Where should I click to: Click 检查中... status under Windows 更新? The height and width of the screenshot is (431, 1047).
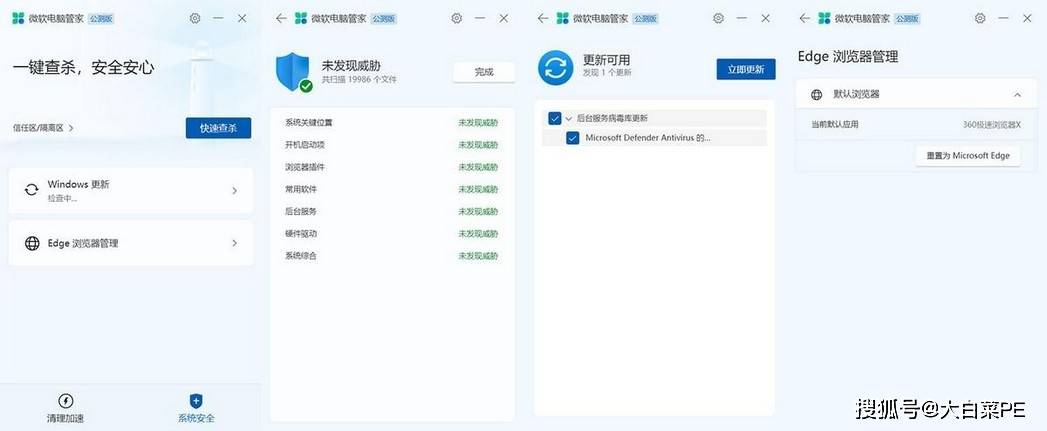coord(62,199)
